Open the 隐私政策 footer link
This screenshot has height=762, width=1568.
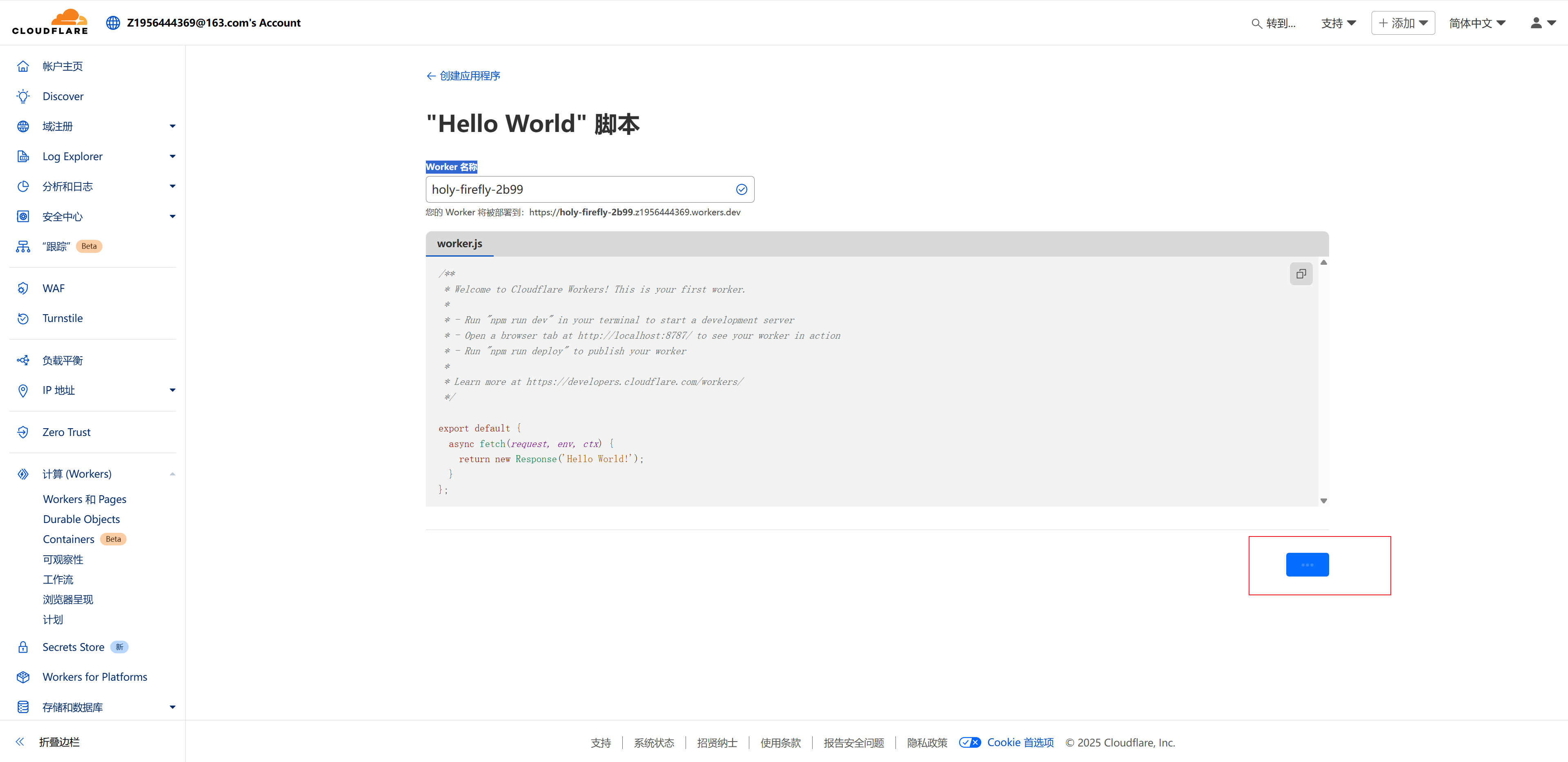927,743
